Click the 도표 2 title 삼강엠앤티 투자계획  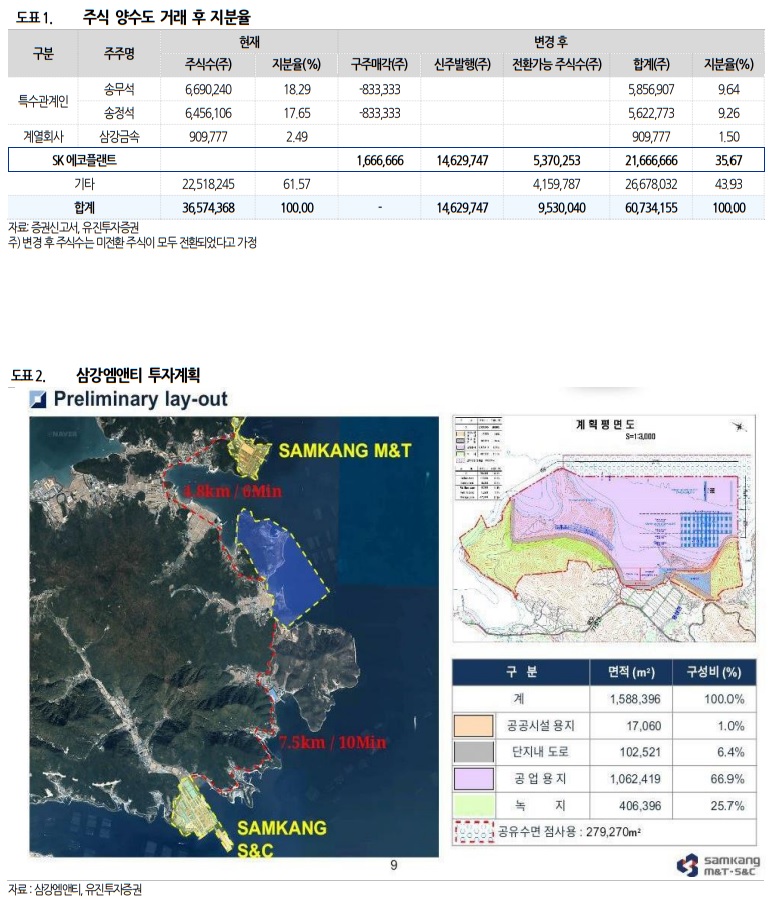click(138, 375)
